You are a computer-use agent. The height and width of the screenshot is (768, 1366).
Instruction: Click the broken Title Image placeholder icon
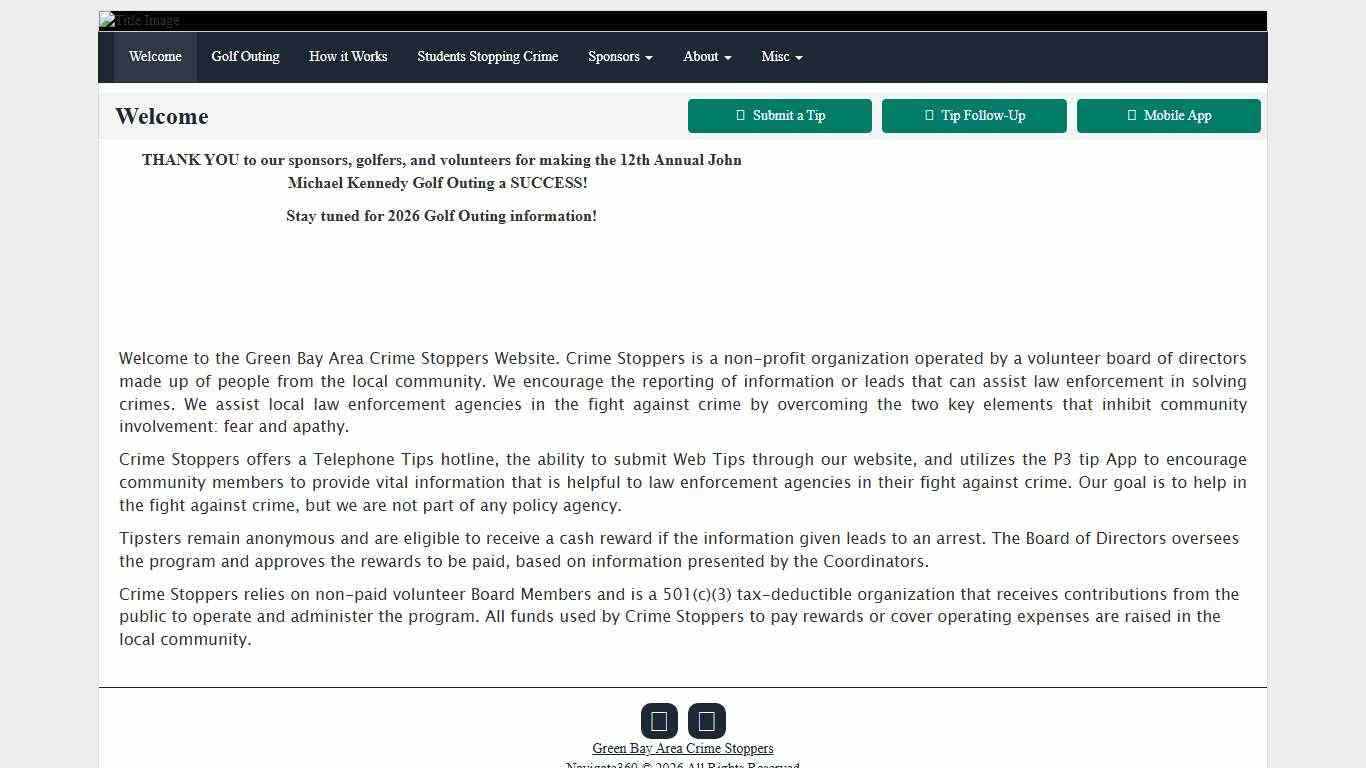point(105,19)
